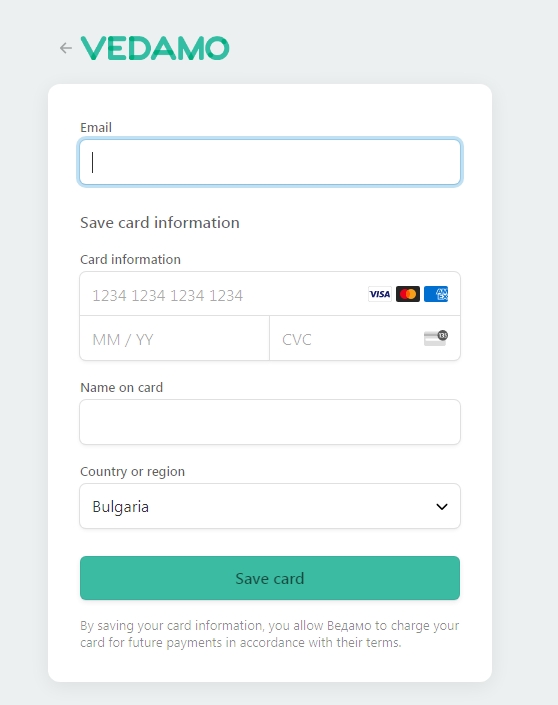Click the Name on card label
This screenshot has height=705, width=558.
[x=121, y=388]
